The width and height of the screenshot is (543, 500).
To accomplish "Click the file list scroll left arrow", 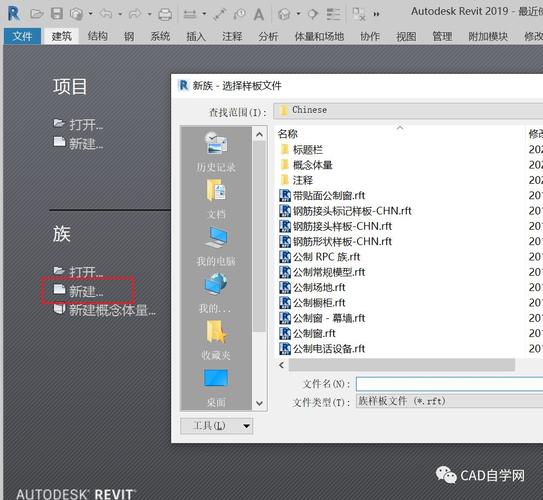I will pos(282,365).
